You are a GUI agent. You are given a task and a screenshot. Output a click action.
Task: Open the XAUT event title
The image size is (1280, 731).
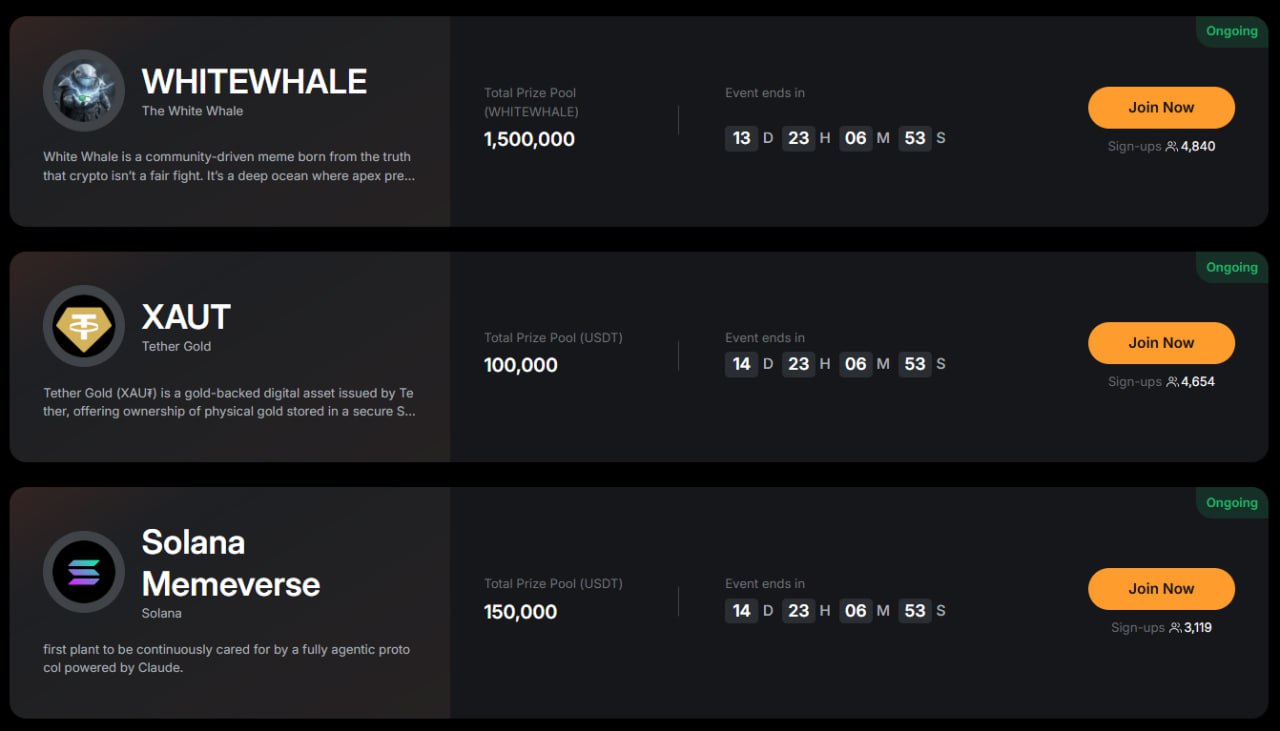point(186,317)
